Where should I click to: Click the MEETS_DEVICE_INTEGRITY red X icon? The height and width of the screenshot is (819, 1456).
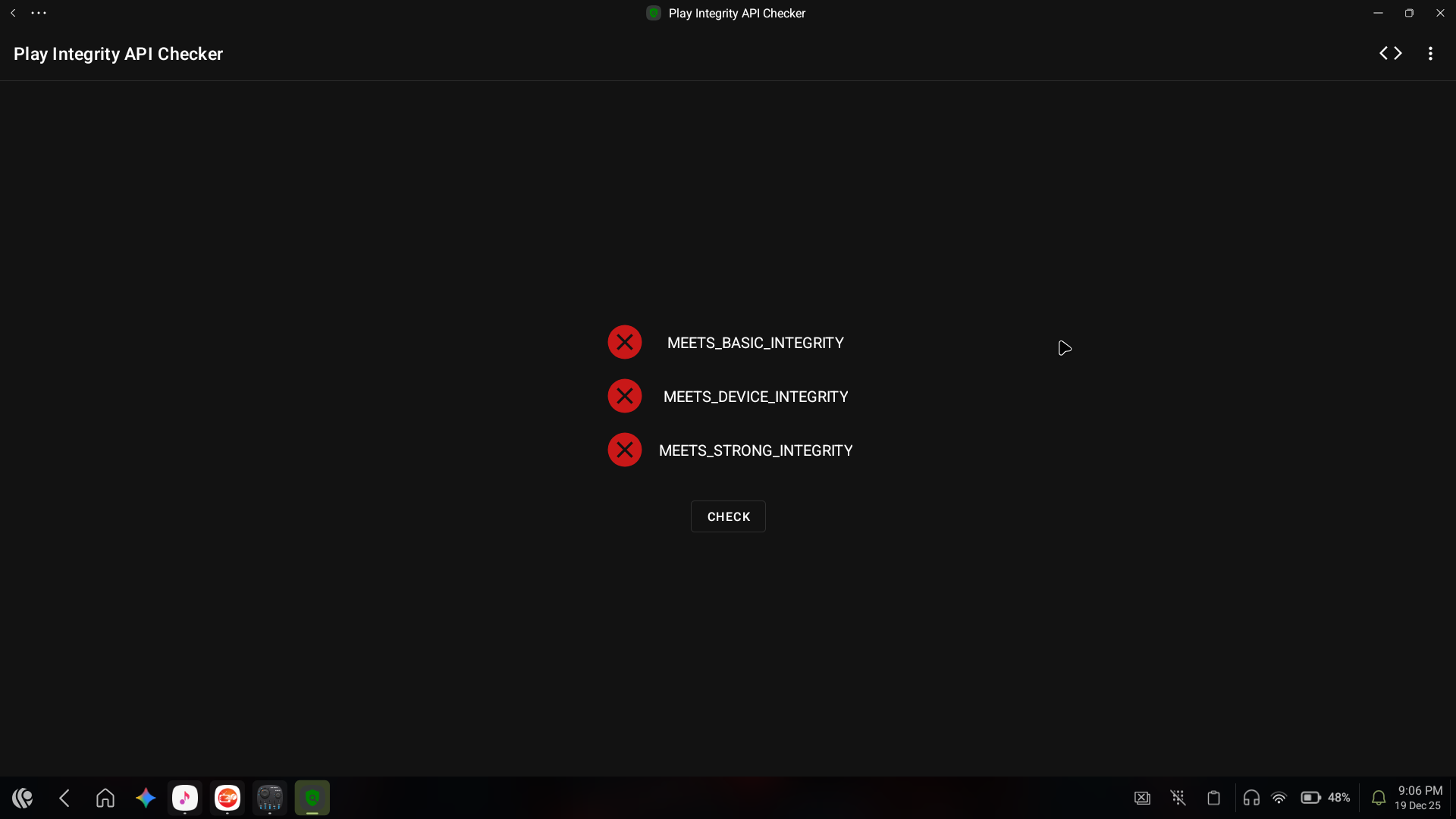625,397
